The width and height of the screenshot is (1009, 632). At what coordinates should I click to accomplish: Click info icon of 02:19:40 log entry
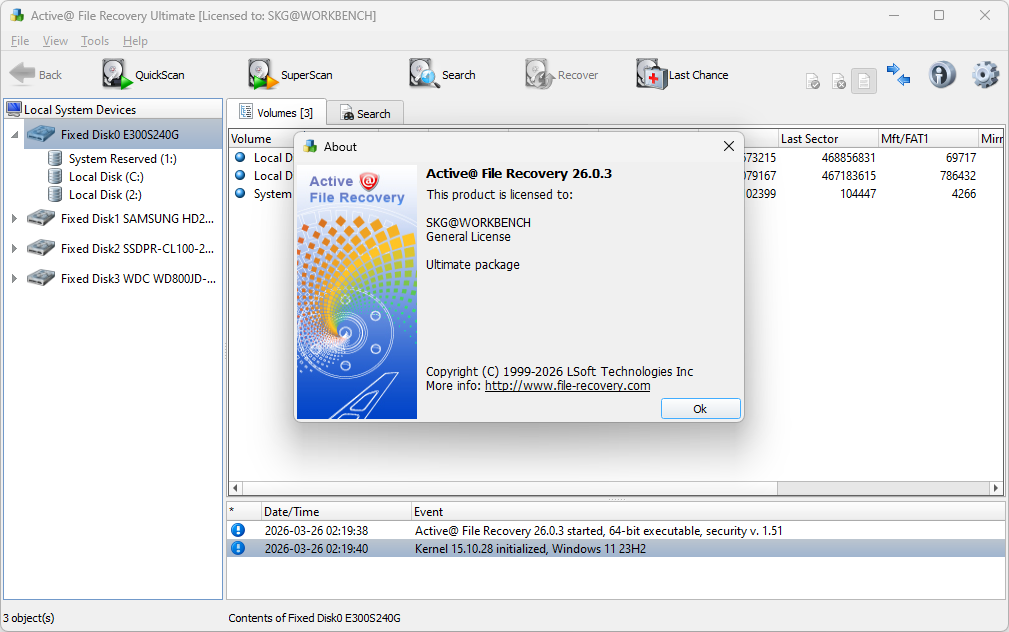point(238,548)
